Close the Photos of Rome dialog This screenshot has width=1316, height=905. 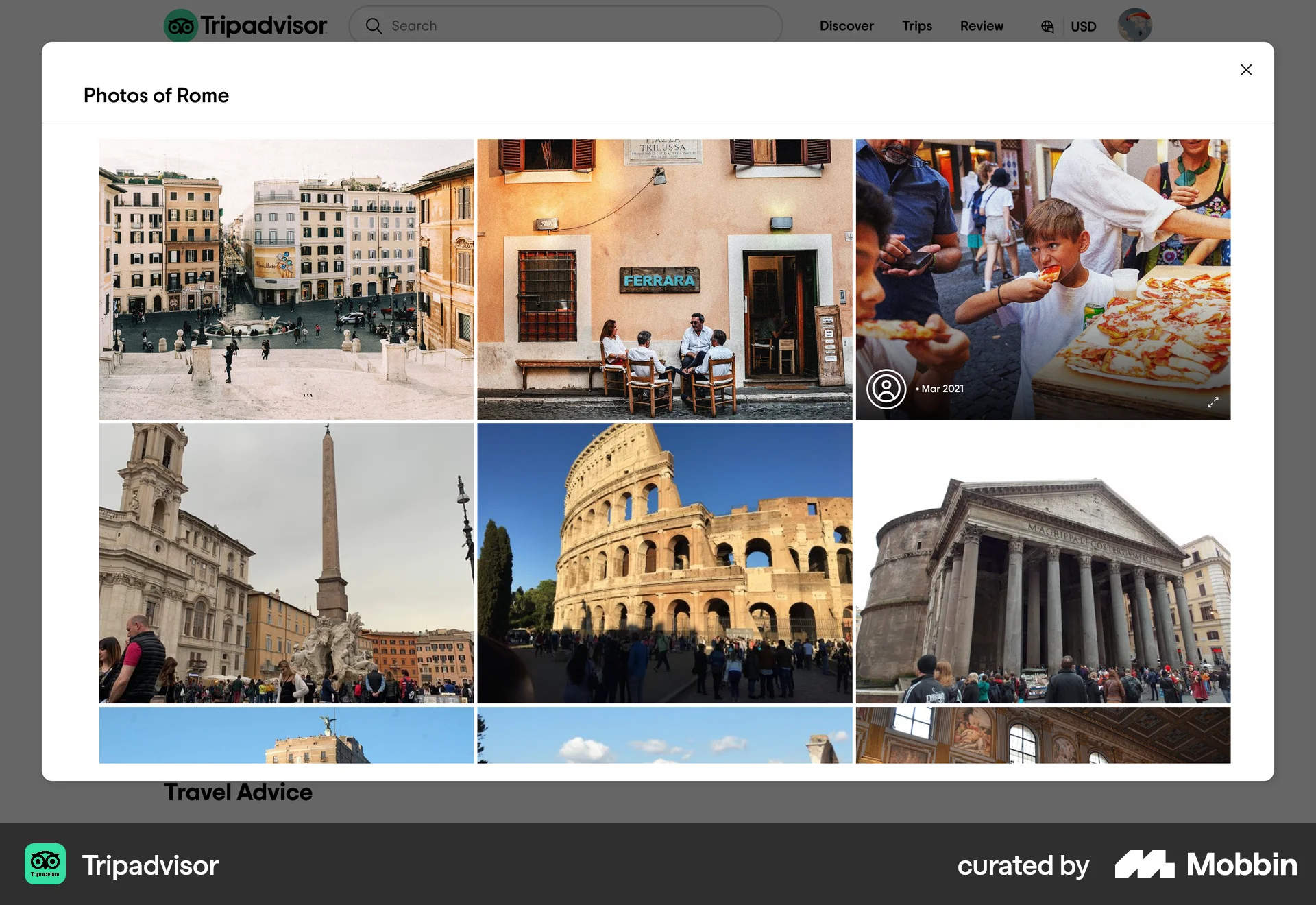coord(1246,69)
